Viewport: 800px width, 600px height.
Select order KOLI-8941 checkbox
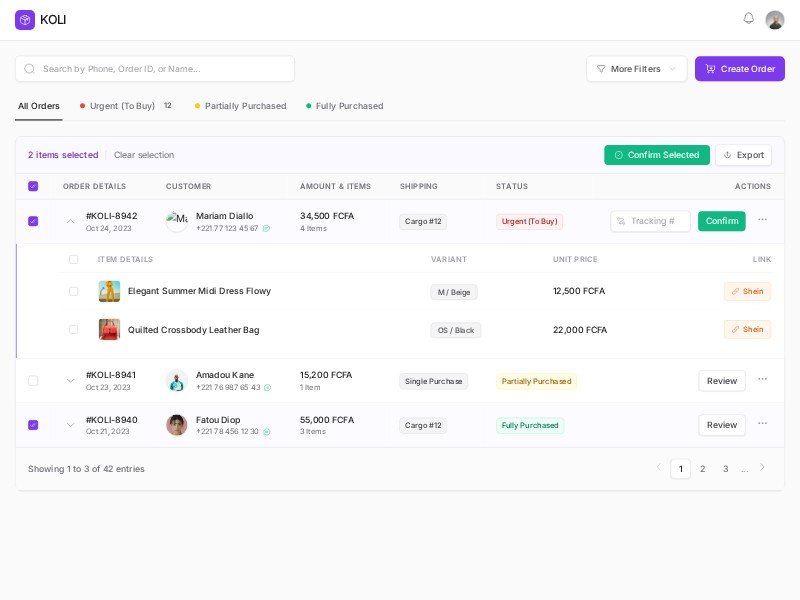[x=33, y=381]
